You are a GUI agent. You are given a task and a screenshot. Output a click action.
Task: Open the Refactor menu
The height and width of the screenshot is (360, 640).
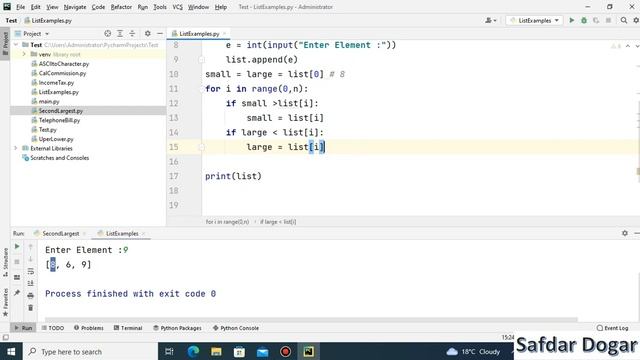pos(121,7)
